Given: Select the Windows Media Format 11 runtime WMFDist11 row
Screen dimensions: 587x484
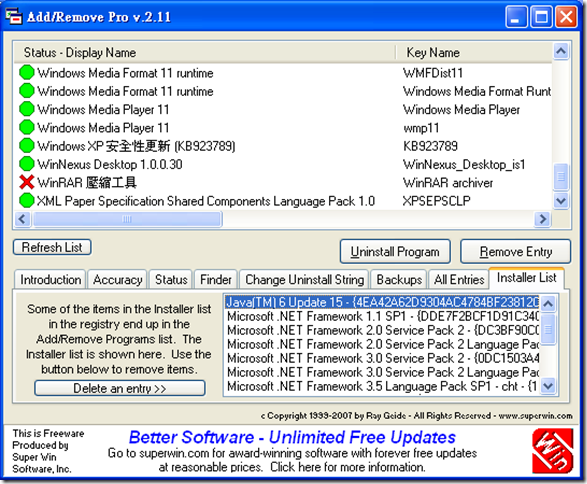Looking at the screenshot, I should [283, 73].
